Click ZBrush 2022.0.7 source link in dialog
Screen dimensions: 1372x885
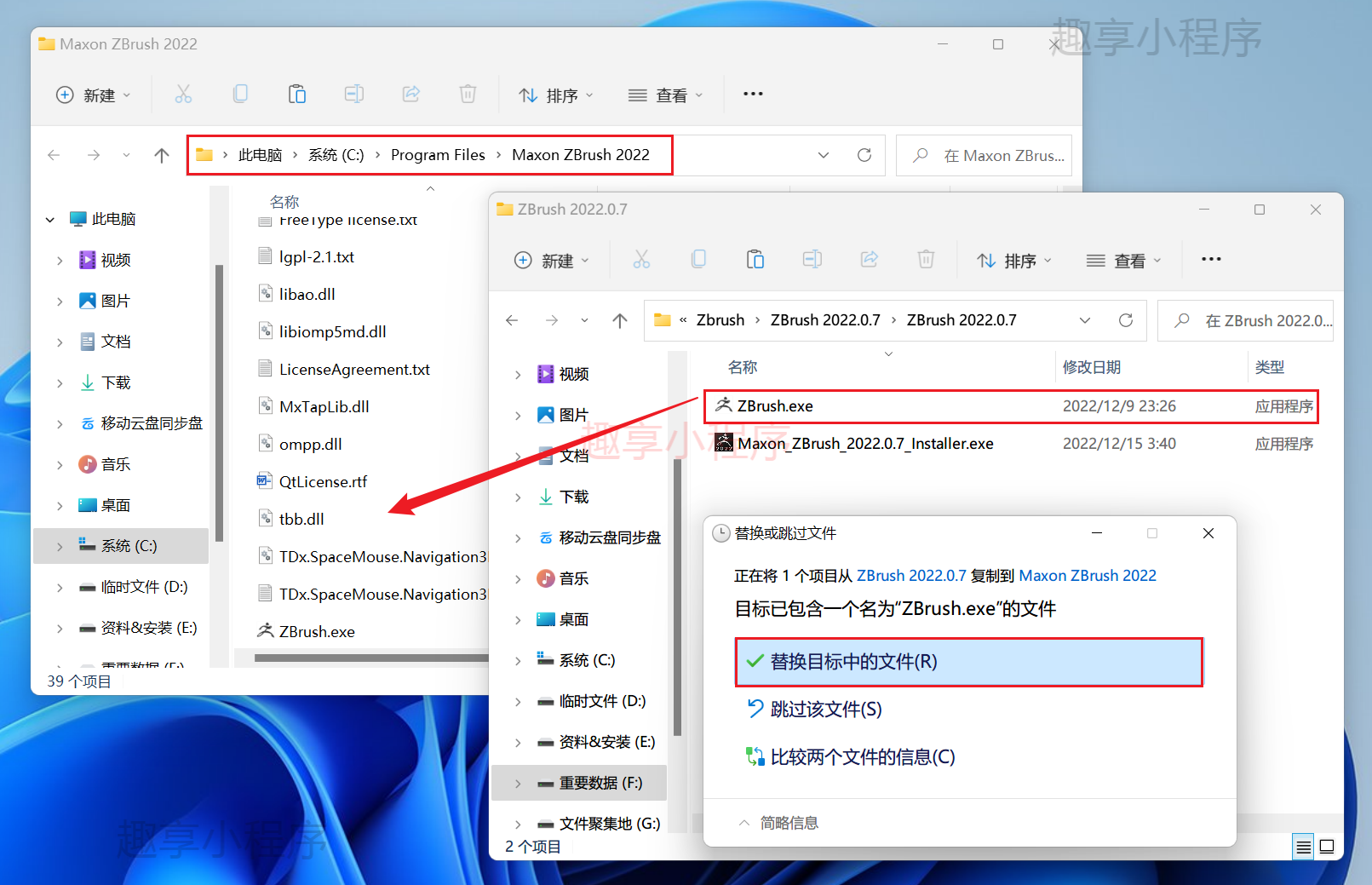pyautogui.click(x=911, y=576)
